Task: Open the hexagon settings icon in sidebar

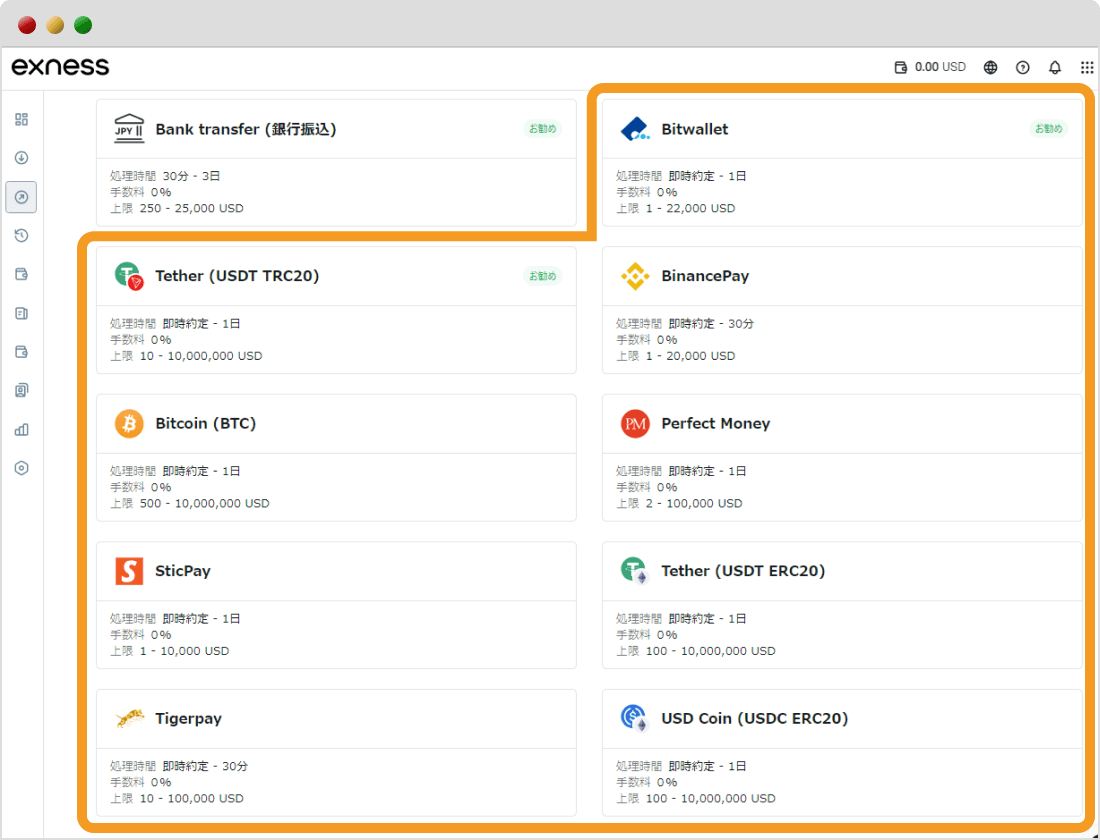Action: point(22,468)
